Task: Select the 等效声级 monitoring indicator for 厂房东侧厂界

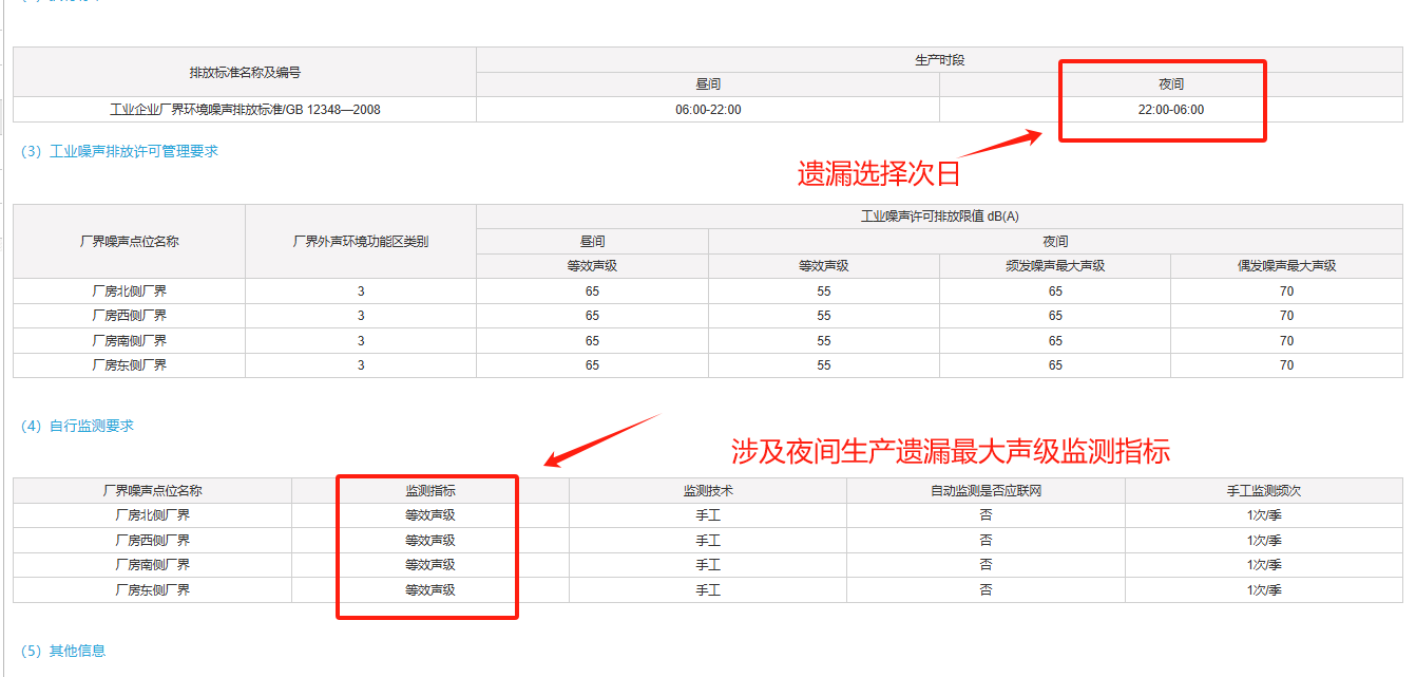Action: (427, 589)
